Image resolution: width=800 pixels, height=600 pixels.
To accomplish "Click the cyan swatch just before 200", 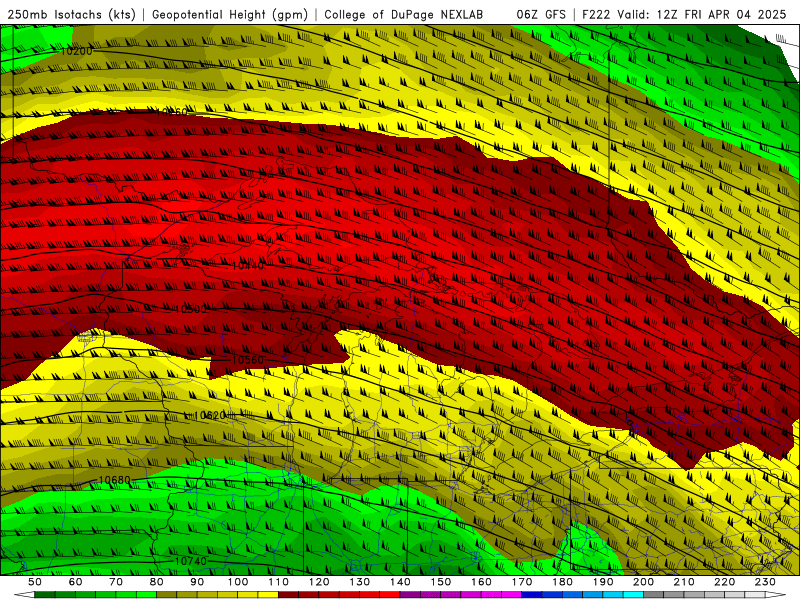I will point(633,595).
